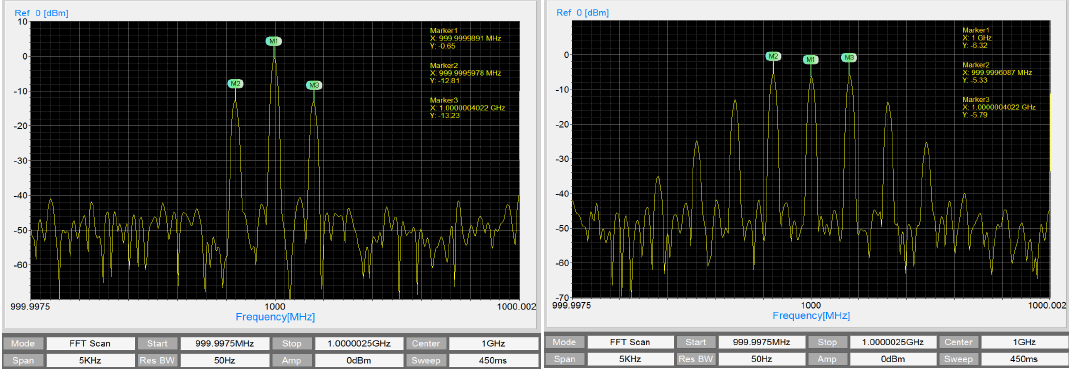The image size is (1069, 372).
Task: Click the Mode button in left panel
Action: pos(24,343)
